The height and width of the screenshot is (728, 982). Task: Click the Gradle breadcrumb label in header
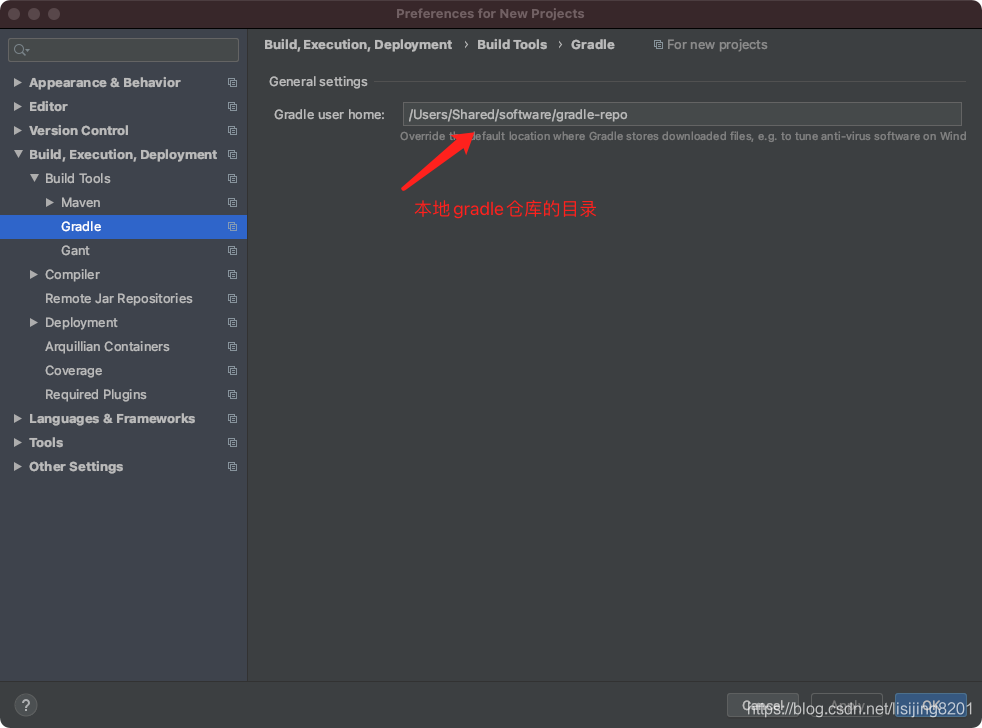coord(592,44)
